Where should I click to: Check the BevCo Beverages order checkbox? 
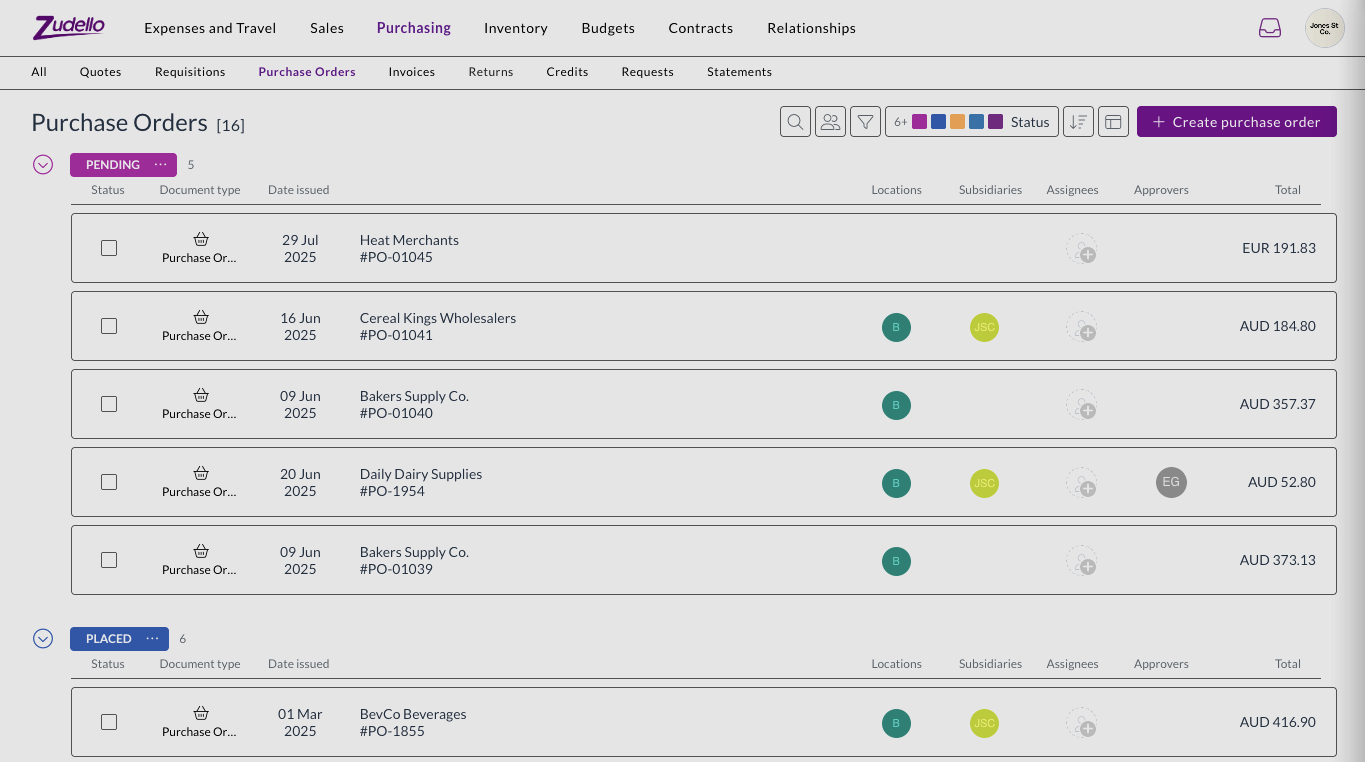coord(109,722)
